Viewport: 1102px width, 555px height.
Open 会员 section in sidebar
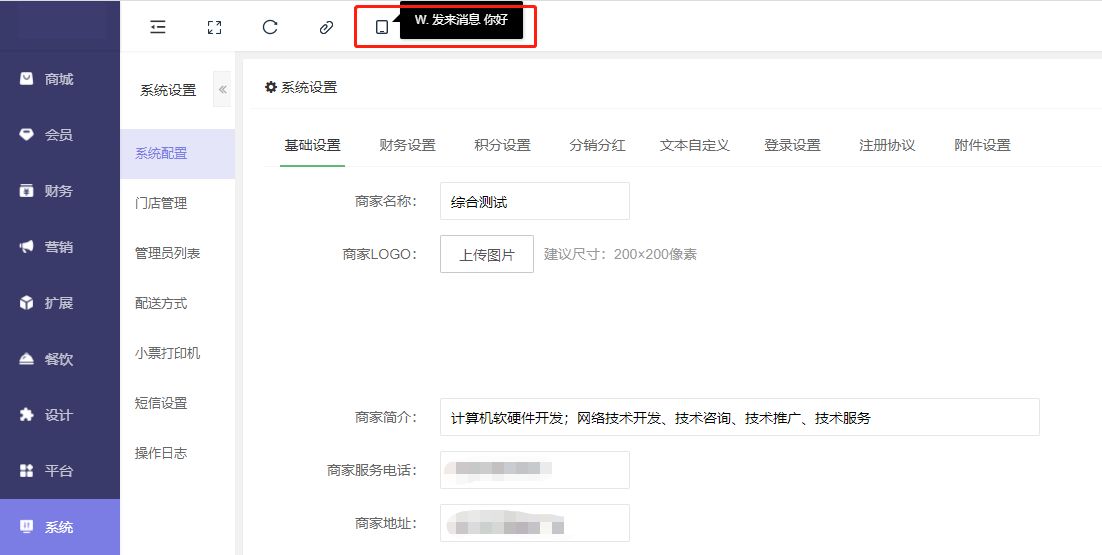[x=59, y=135]
